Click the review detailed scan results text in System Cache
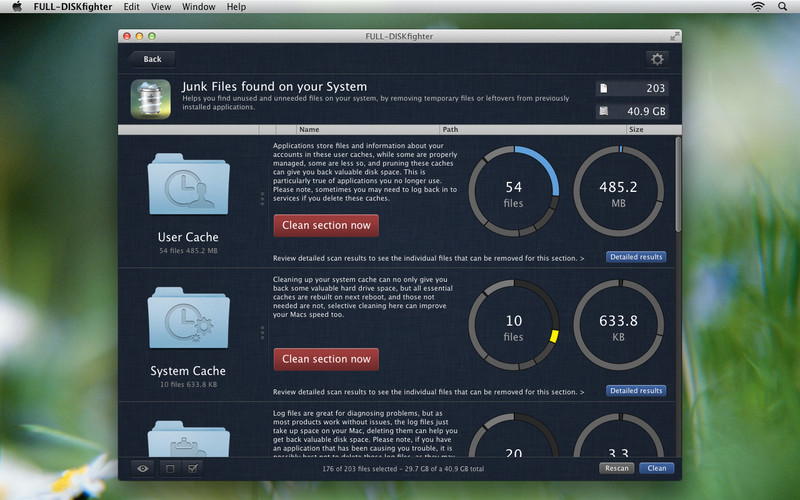 point(429,392)
